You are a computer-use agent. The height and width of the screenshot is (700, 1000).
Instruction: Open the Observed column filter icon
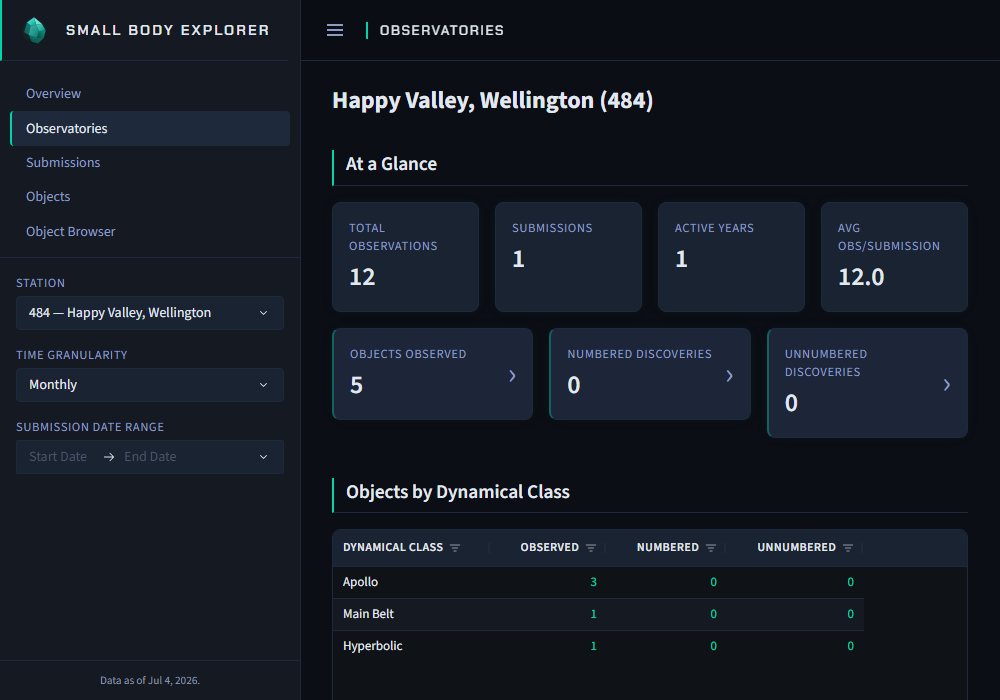pyautogui.click(x=591, y=548)
